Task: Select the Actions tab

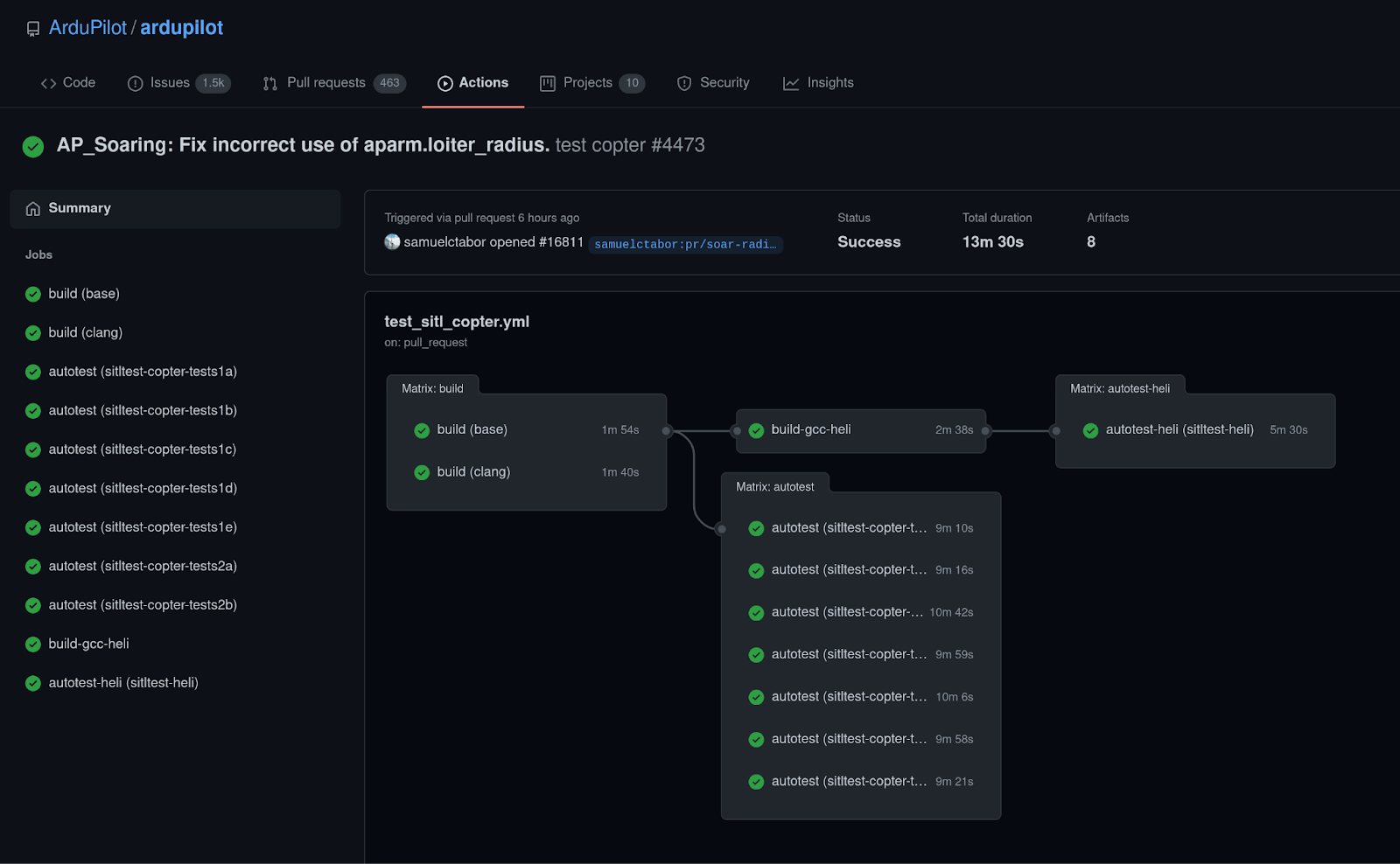Action: [x=473, y=83]
